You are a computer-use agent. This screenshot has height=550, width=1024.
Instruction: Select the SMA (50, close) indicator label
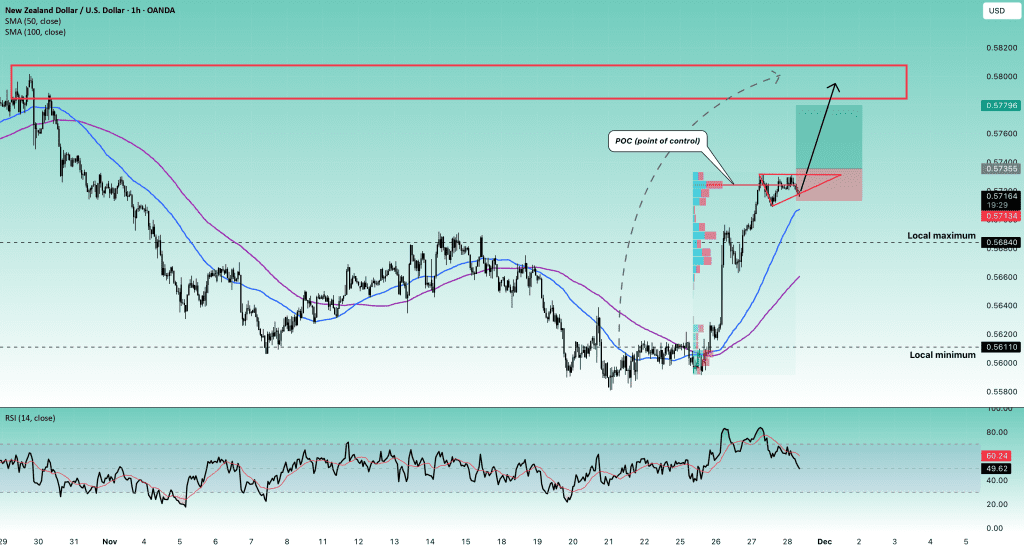pos(33,23)
